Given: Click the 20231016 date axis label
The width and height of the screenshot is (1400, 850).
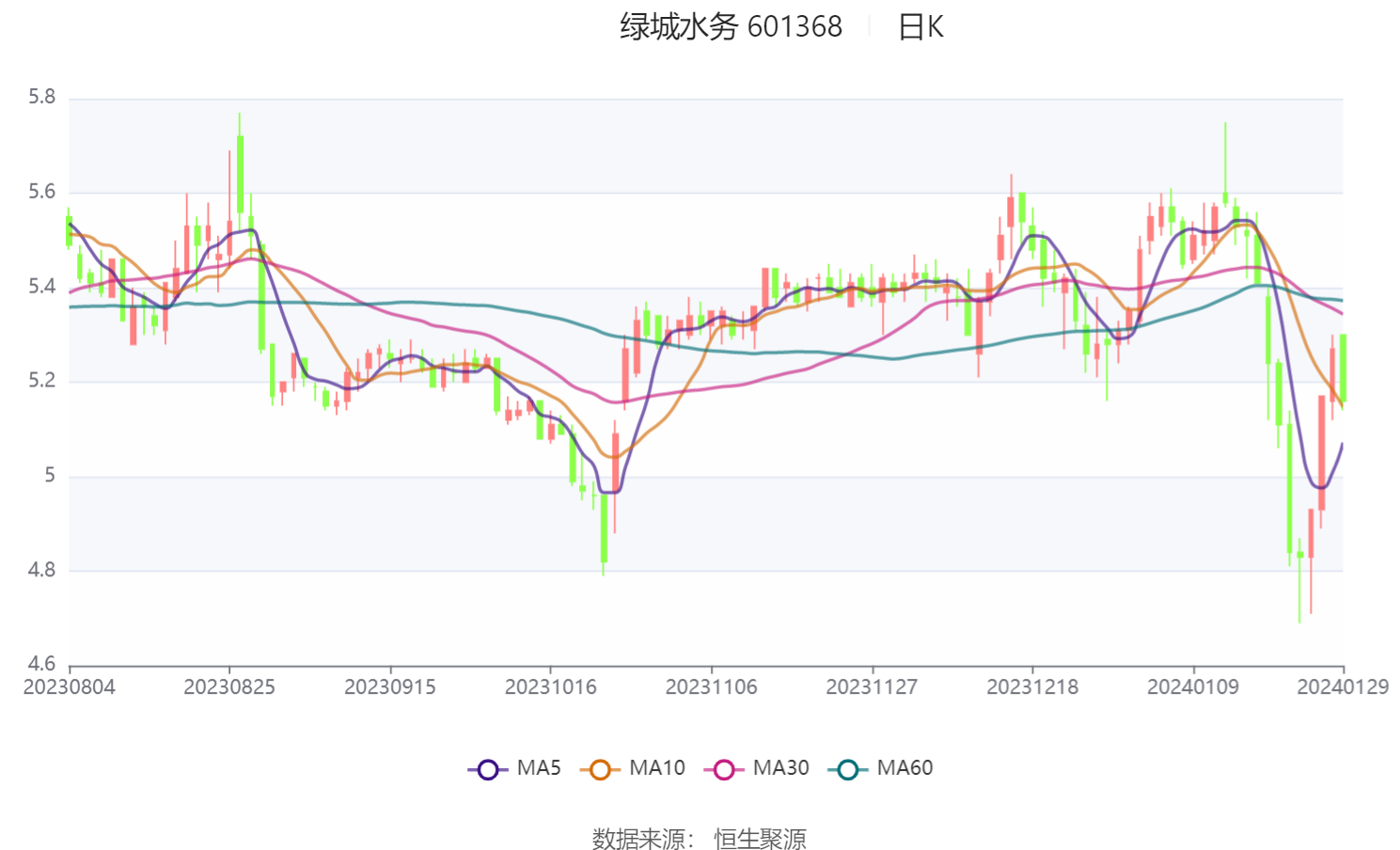Looking at the screenshot, I should tap(551, 687).
